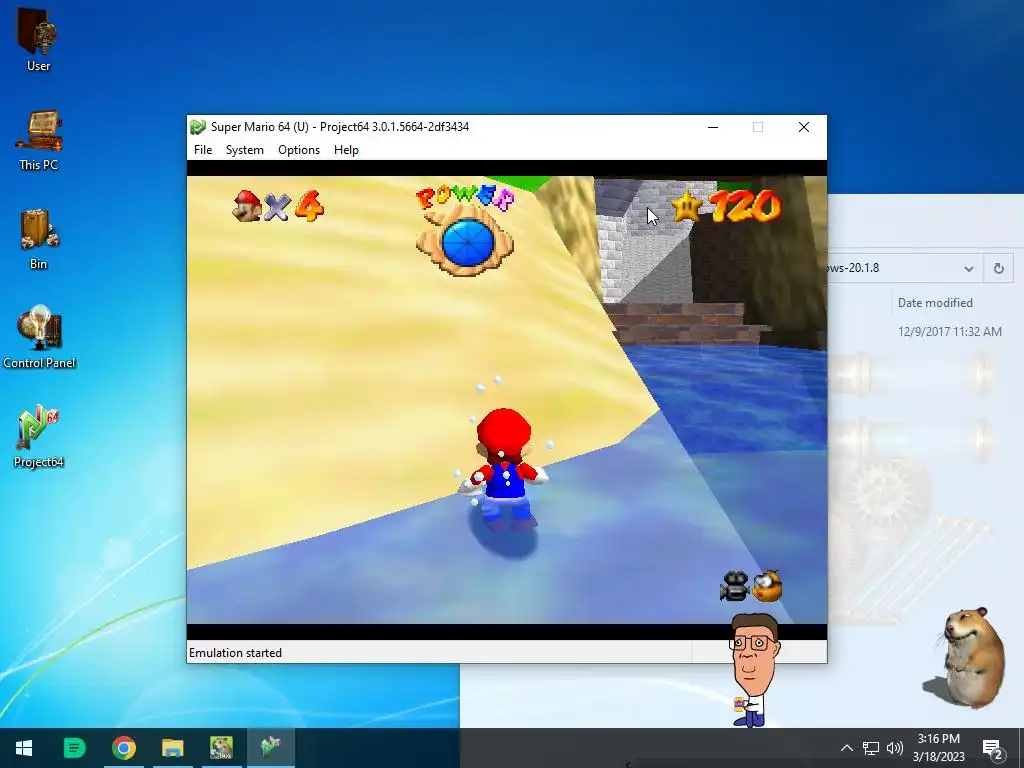
Task: Click the address path text ending in 20.1.8
Action: [854, 268]
